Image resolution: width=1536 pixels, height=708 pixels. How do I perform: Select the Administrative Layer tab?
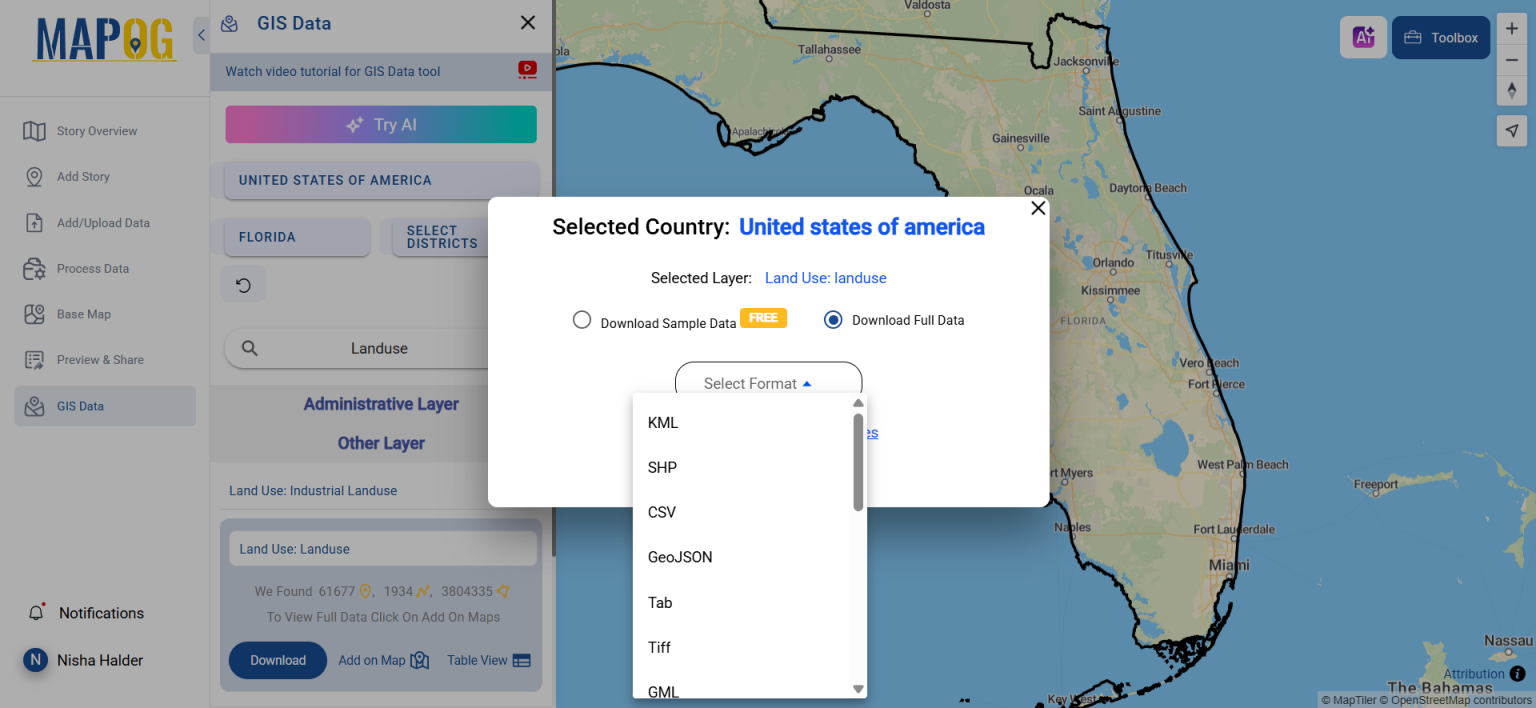[x=380, y=403]
